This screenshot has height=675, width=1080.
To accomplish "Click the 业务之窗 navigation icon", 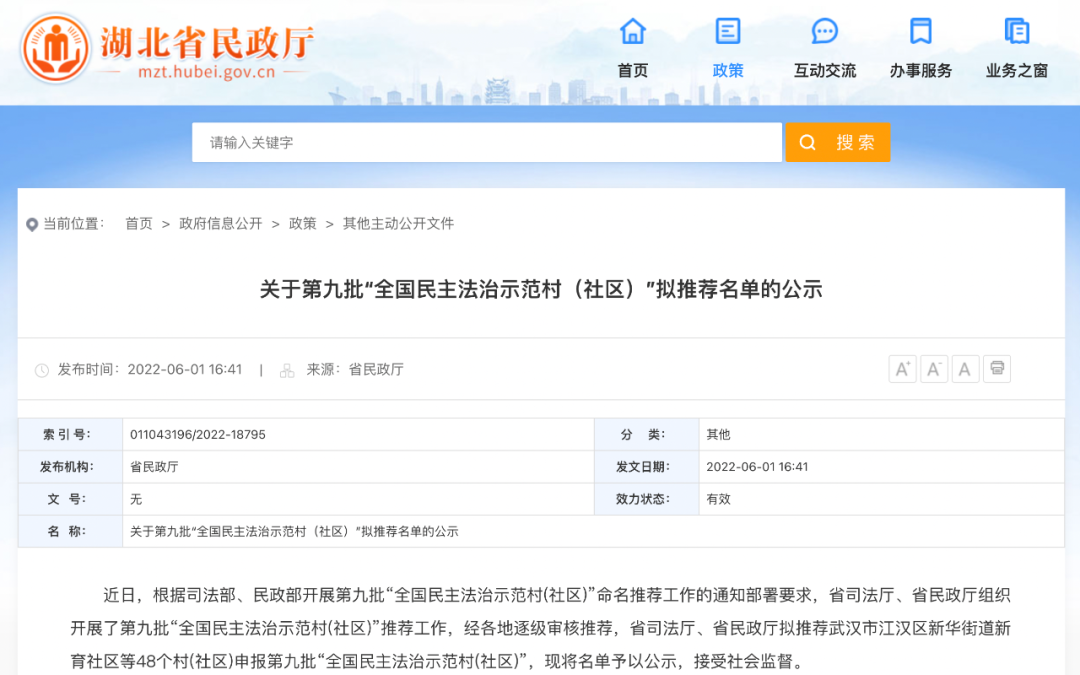I will [x=1016, y=31].
